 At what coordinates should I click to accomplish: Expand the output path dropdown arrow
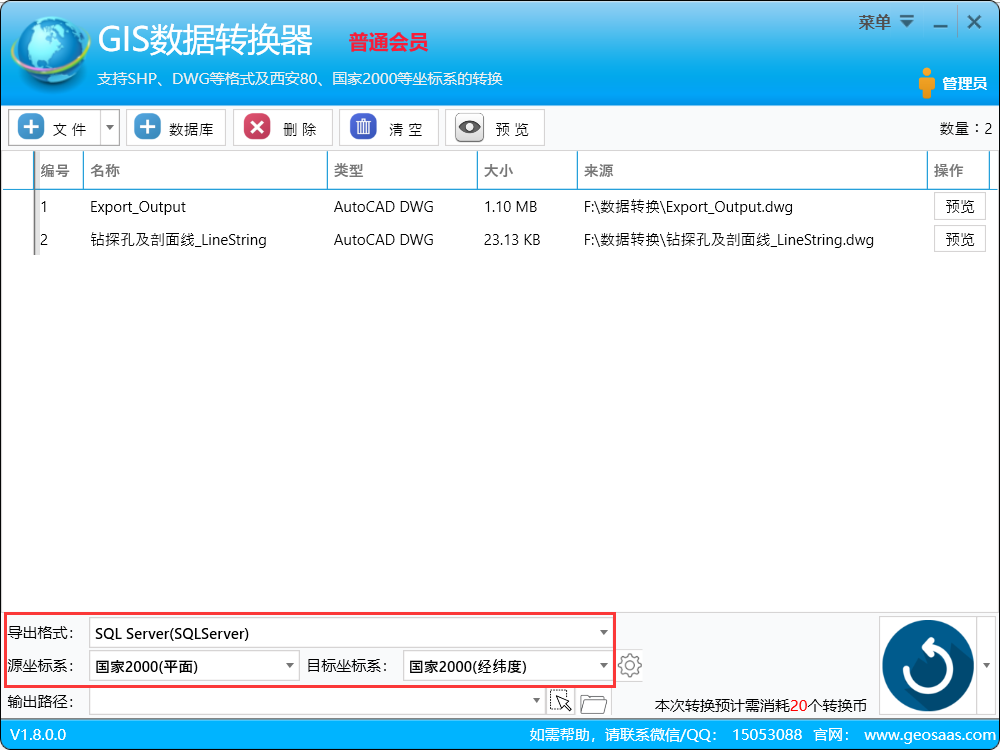tap(536, 702)
